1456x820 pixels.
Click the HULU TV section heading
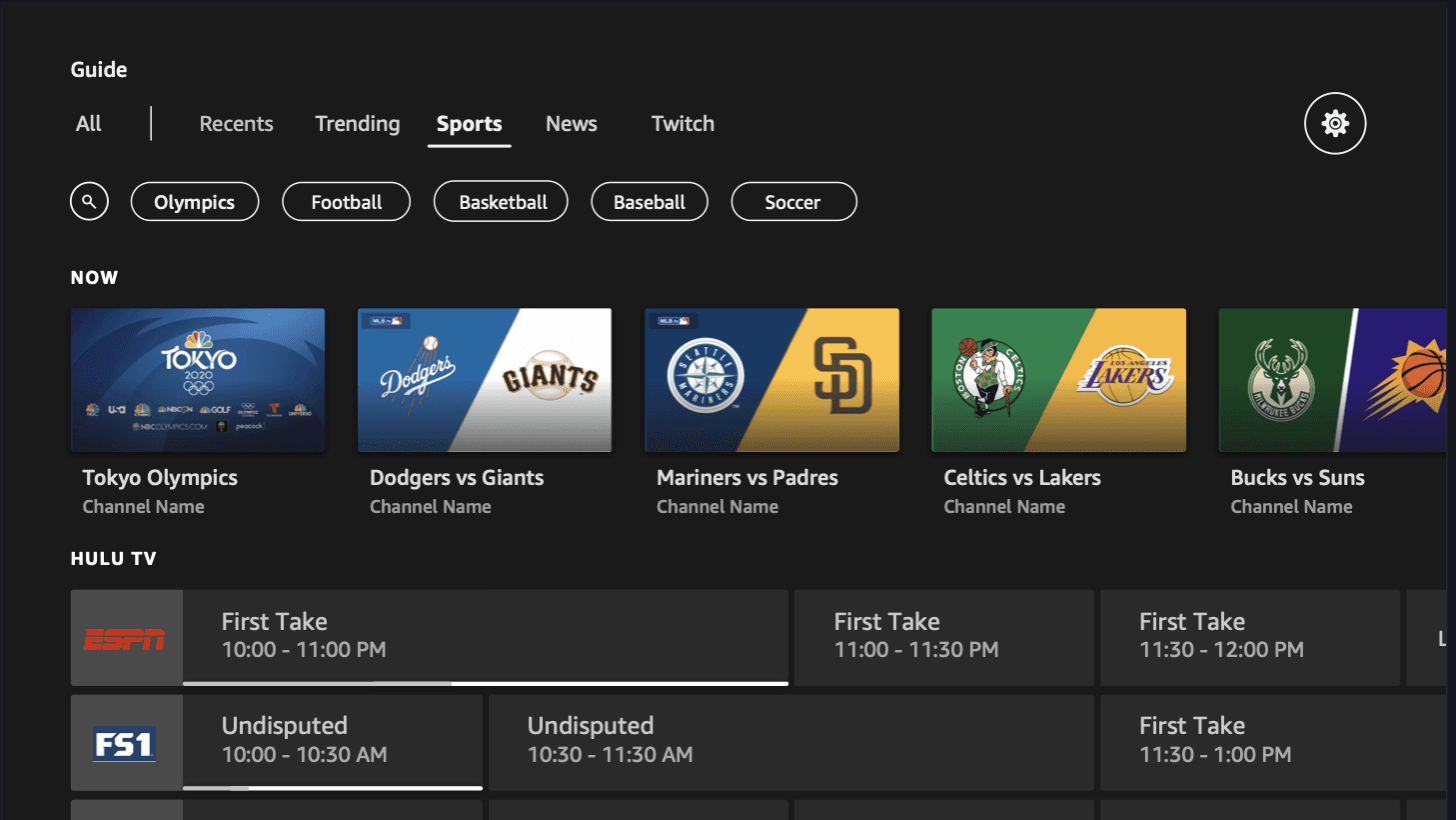coord(114,559)
